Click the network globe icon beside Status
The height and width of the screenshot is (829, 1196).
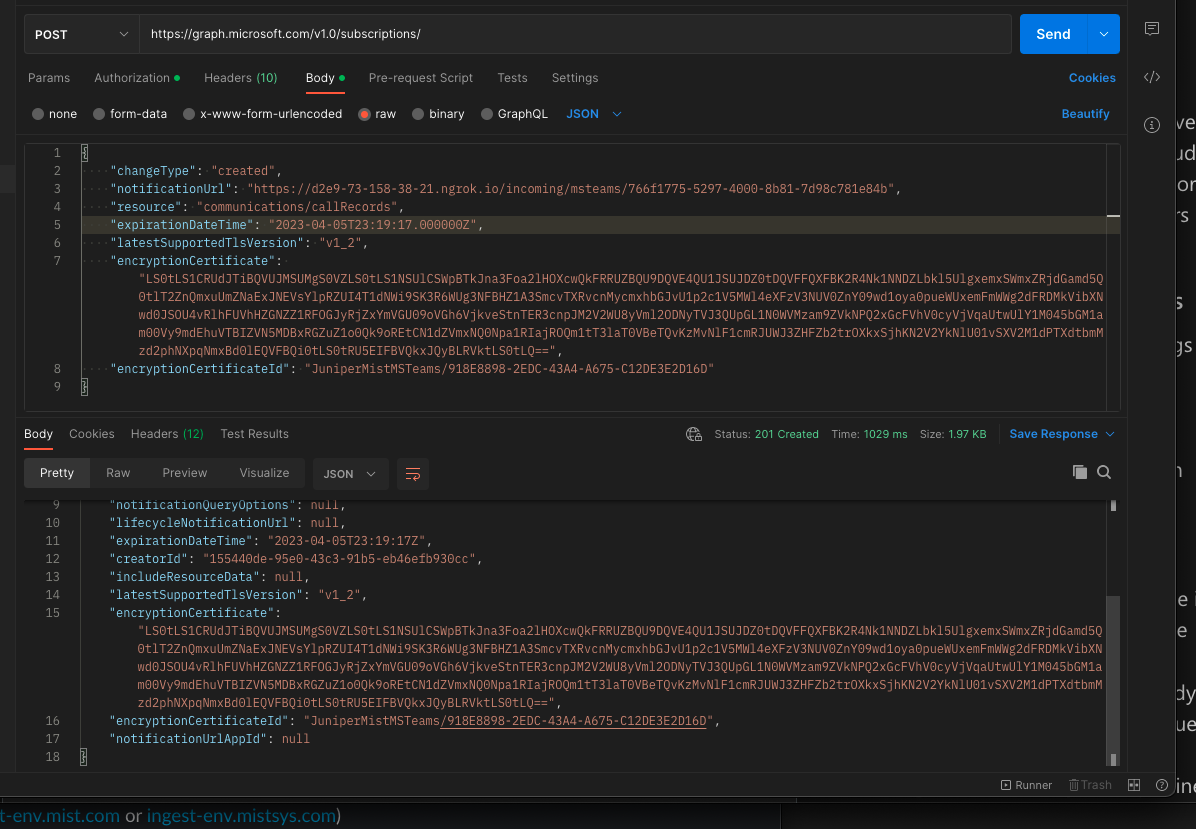(693, 434)
